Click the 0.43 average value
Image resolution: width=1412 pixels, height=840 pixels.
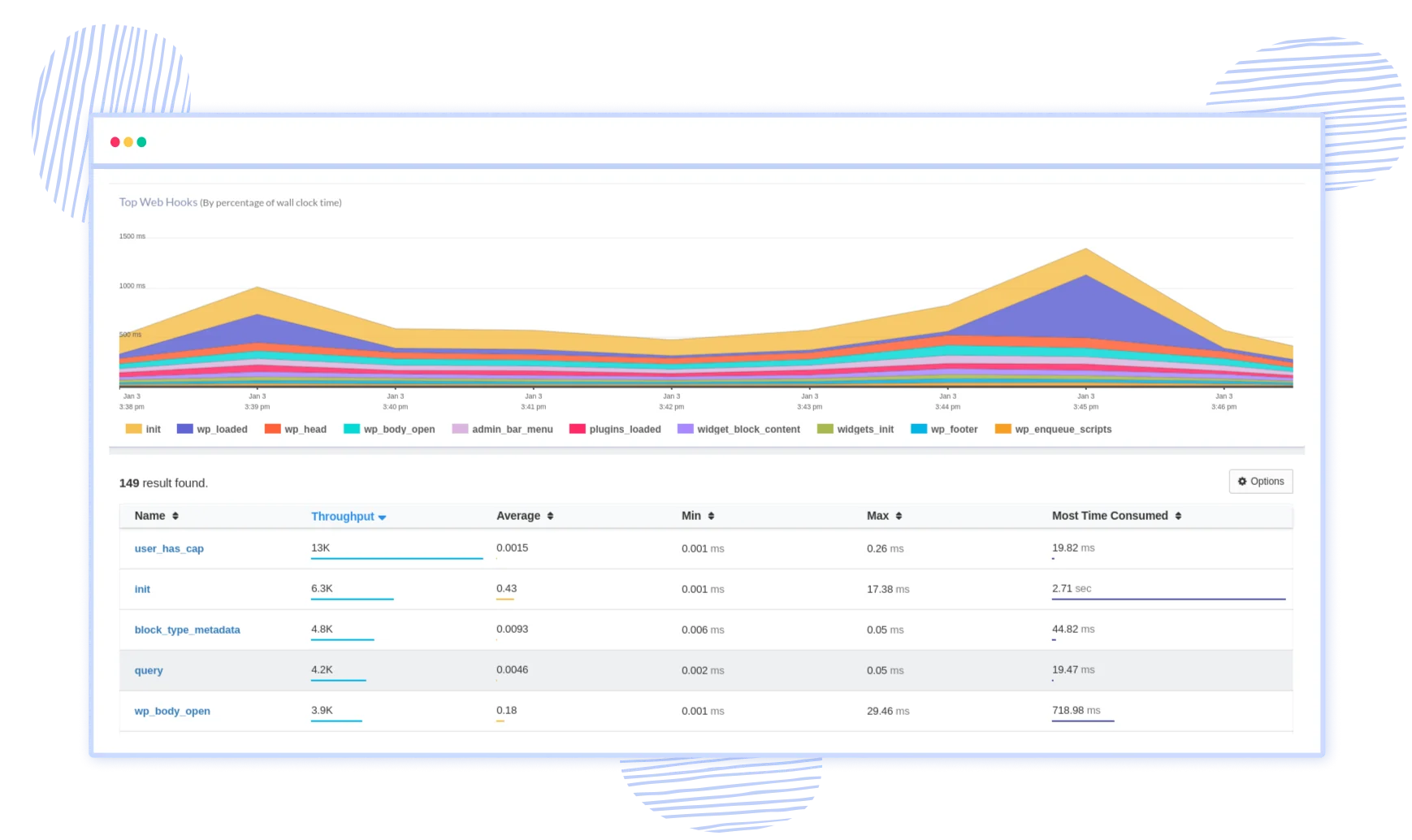coord(506,588)
